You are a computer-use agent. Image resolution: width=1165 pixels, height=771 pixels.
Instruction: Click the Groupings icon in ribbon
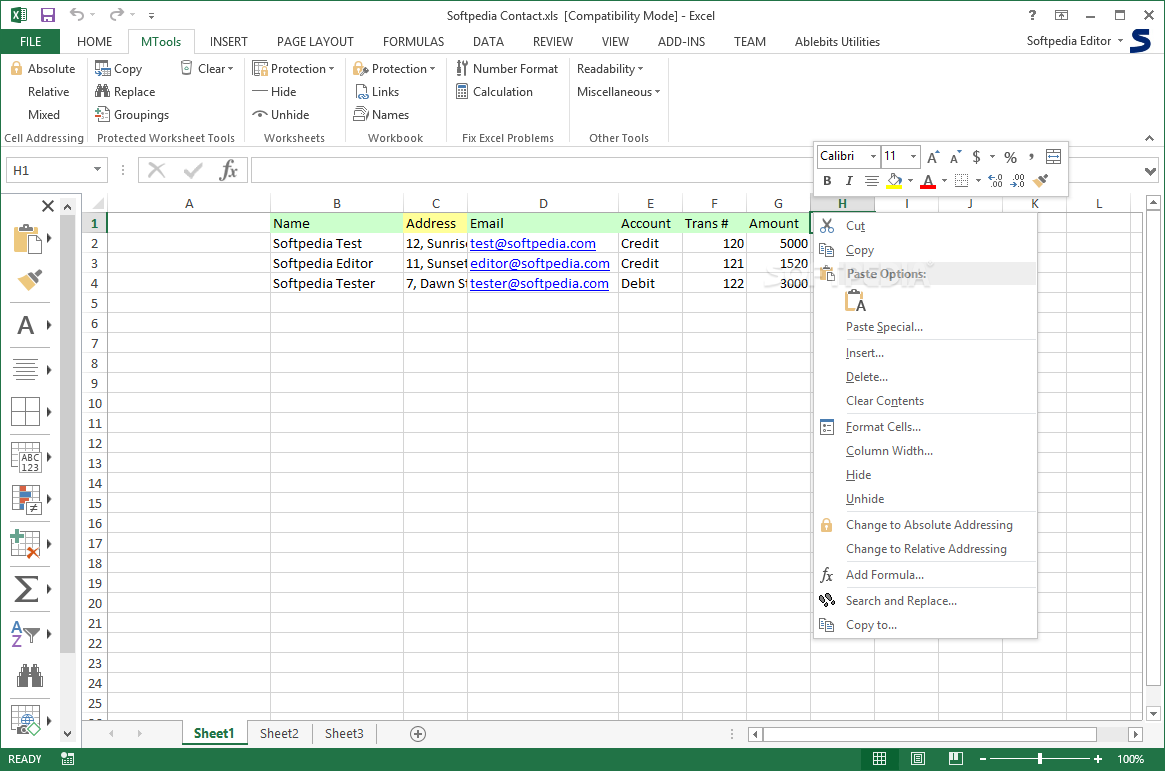pyautogui.click(x=103, y=114)
